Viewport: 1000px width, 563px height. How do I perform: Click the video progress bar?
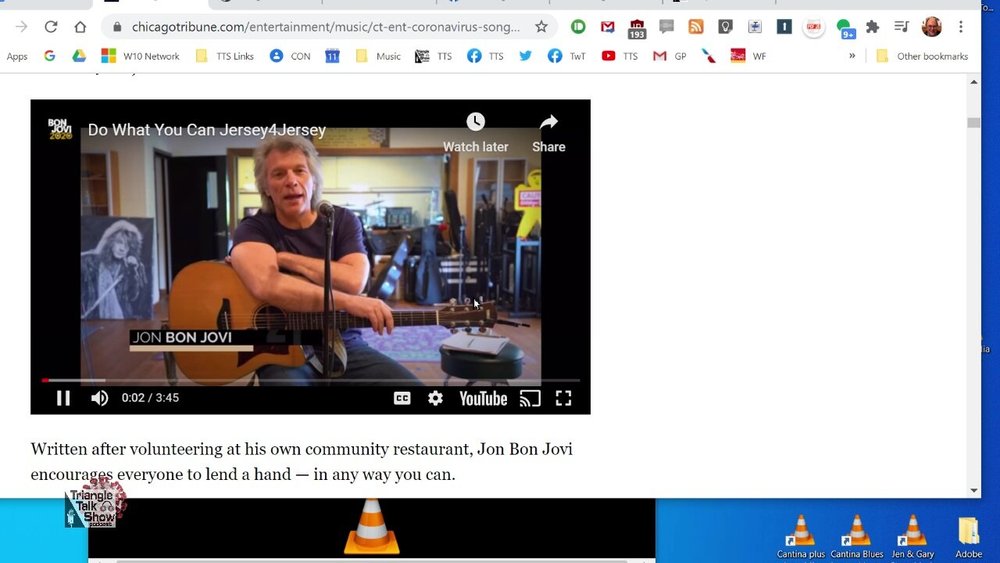[311, 380]
